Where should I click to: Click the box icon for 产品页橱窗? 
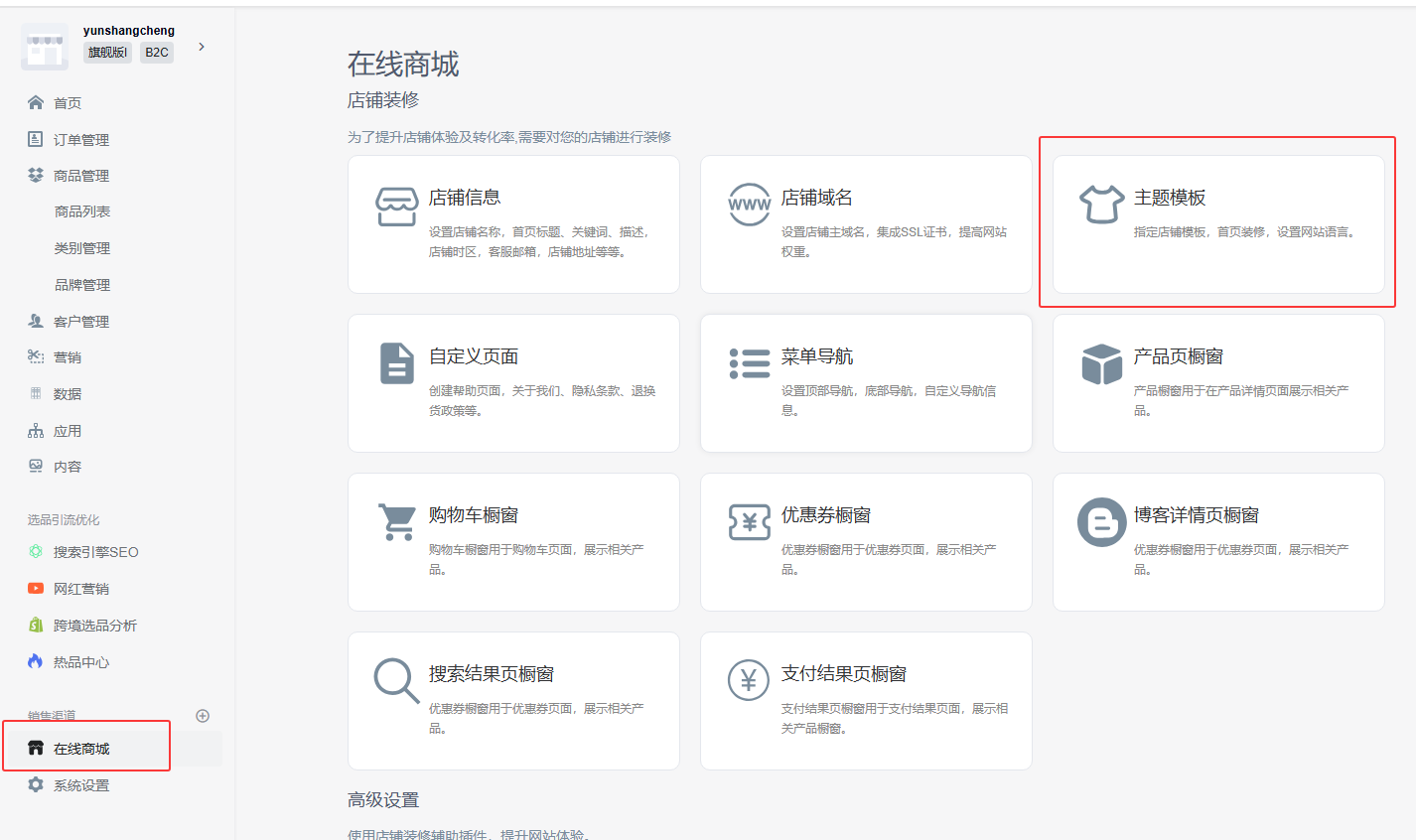(1101, 363)
